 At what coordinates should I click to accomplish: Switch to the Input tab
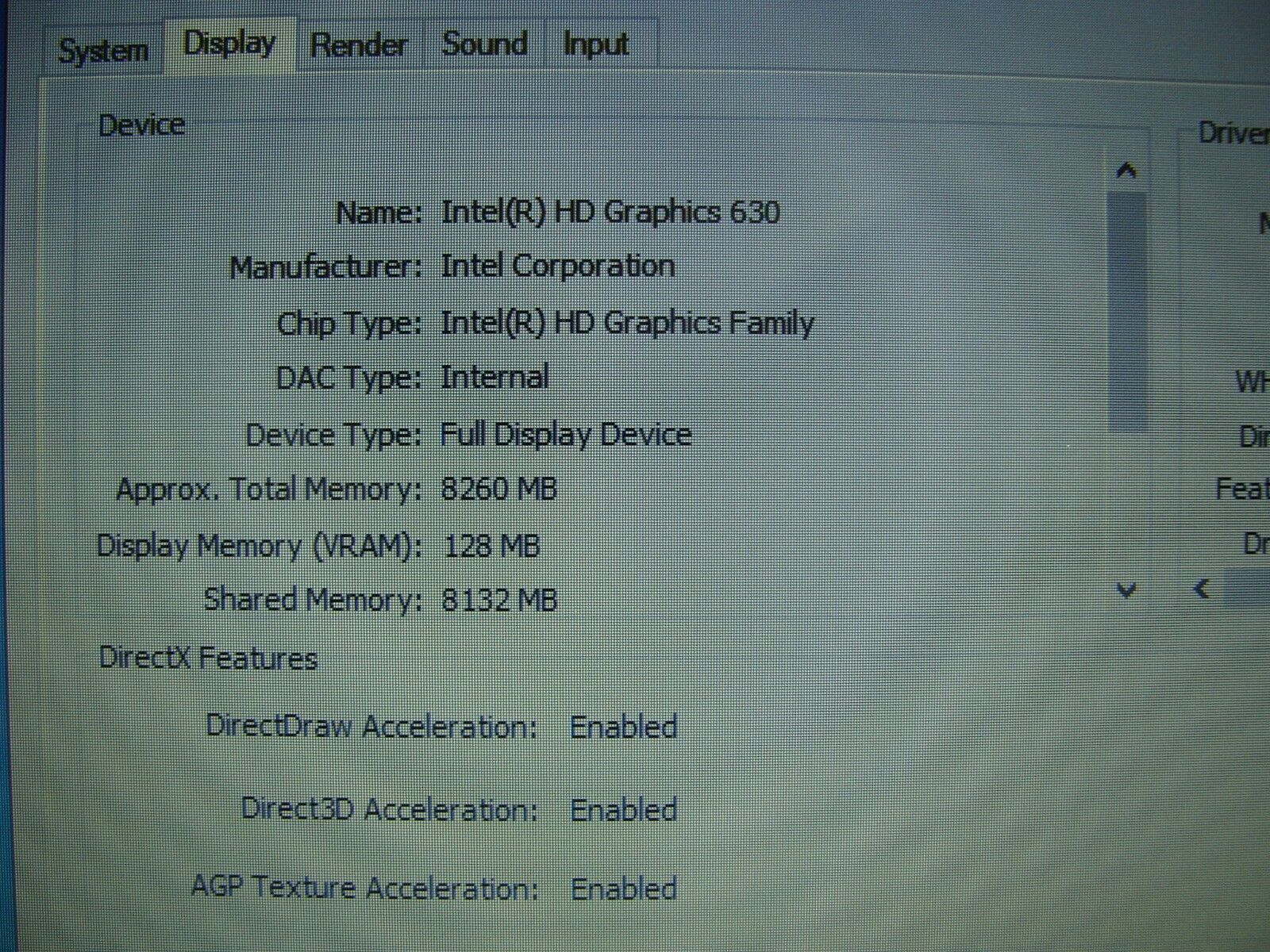pos(595,44)
